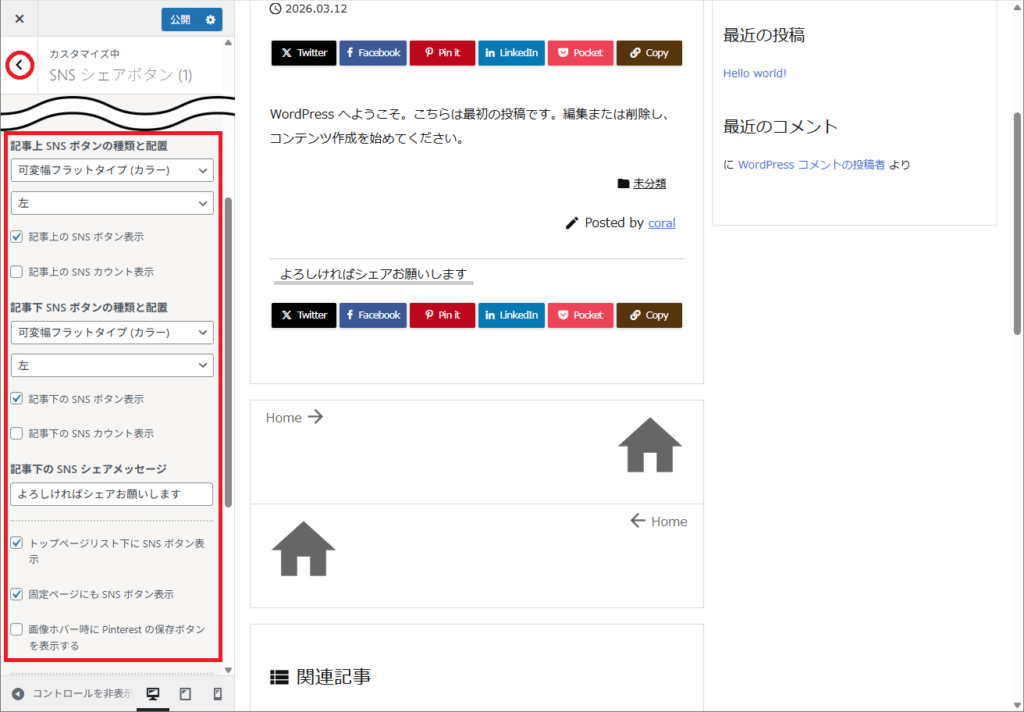Click the SNS share message input field
The image size is (1024, 712).
(x=111, y=494)
